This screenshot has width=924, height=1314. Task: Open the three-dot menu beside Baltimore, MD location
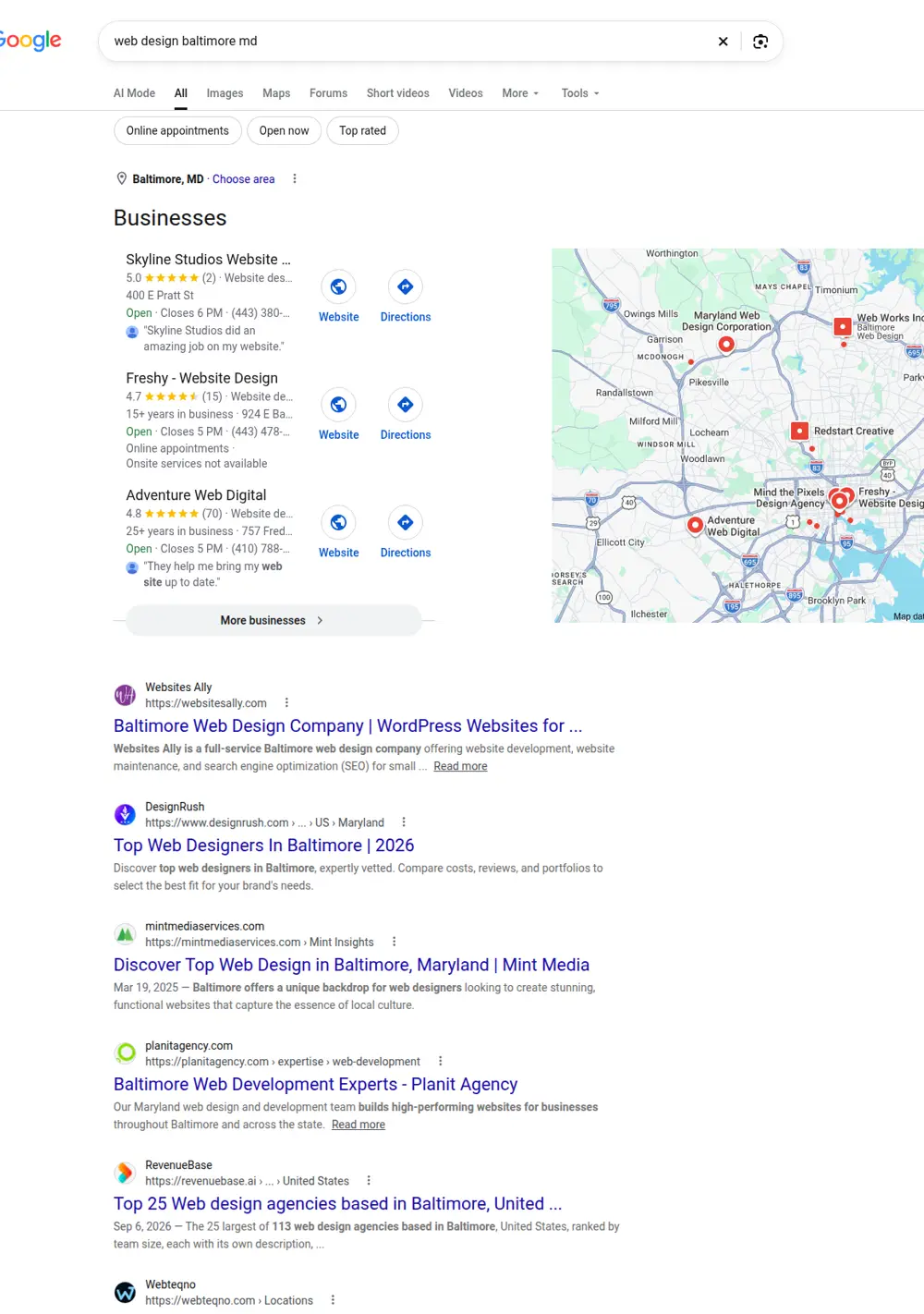[x=295, y=179]
